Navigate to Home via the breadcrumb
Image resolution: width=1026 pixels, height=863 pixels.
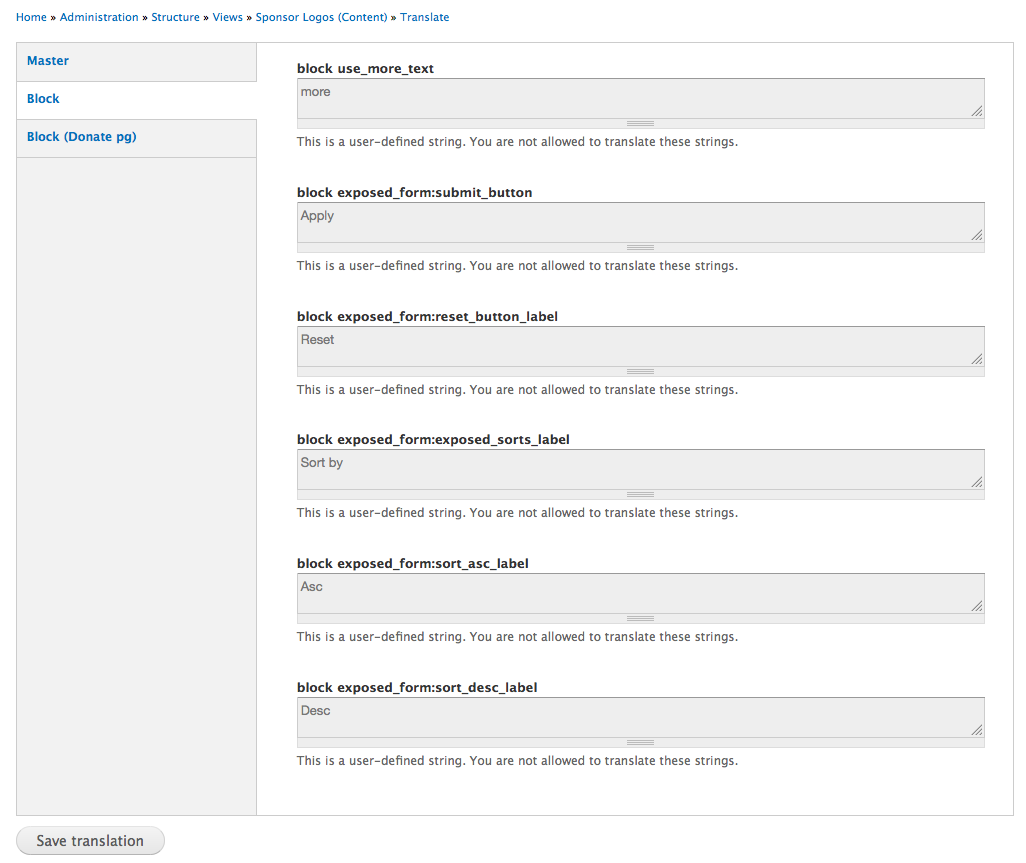(x=31, y=17)
